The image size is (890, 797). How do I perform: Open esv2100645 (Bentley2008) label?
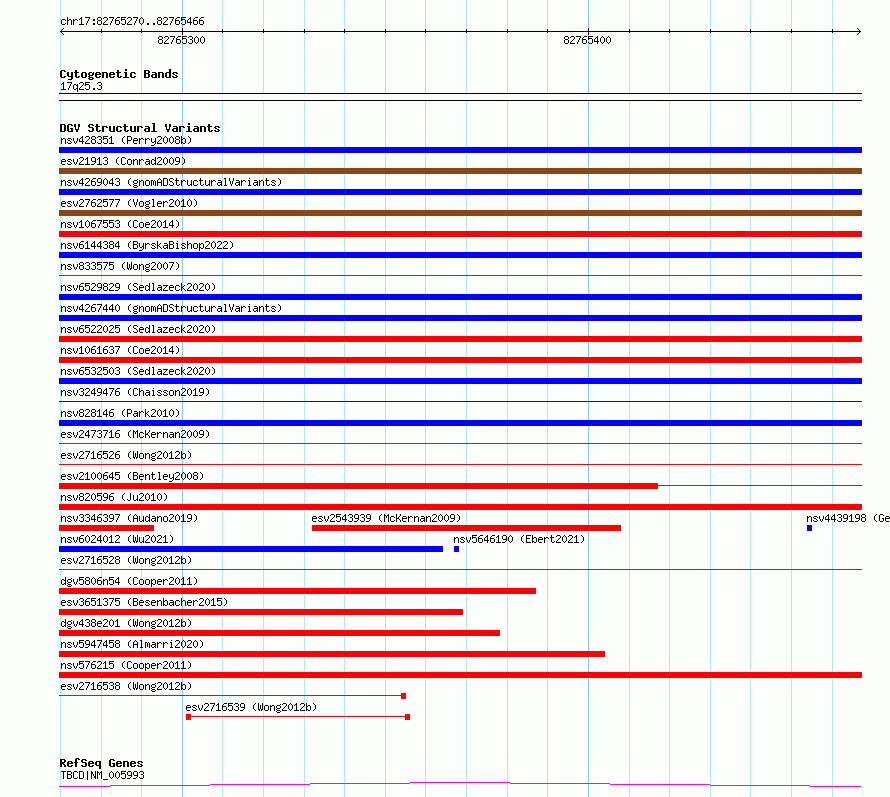tap(132, 476)
